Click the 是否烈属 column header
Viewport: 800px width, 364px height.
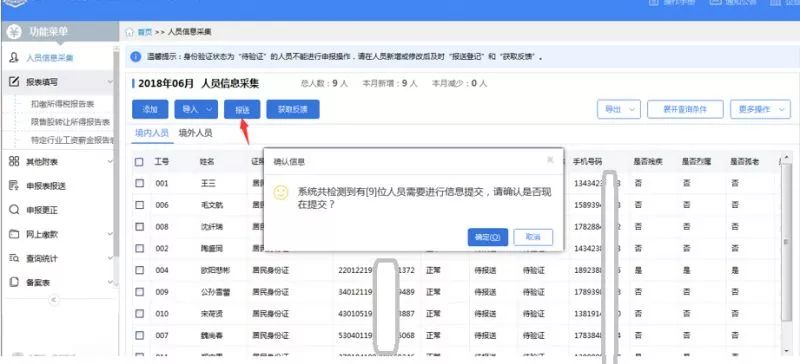[x=696, y=162]
